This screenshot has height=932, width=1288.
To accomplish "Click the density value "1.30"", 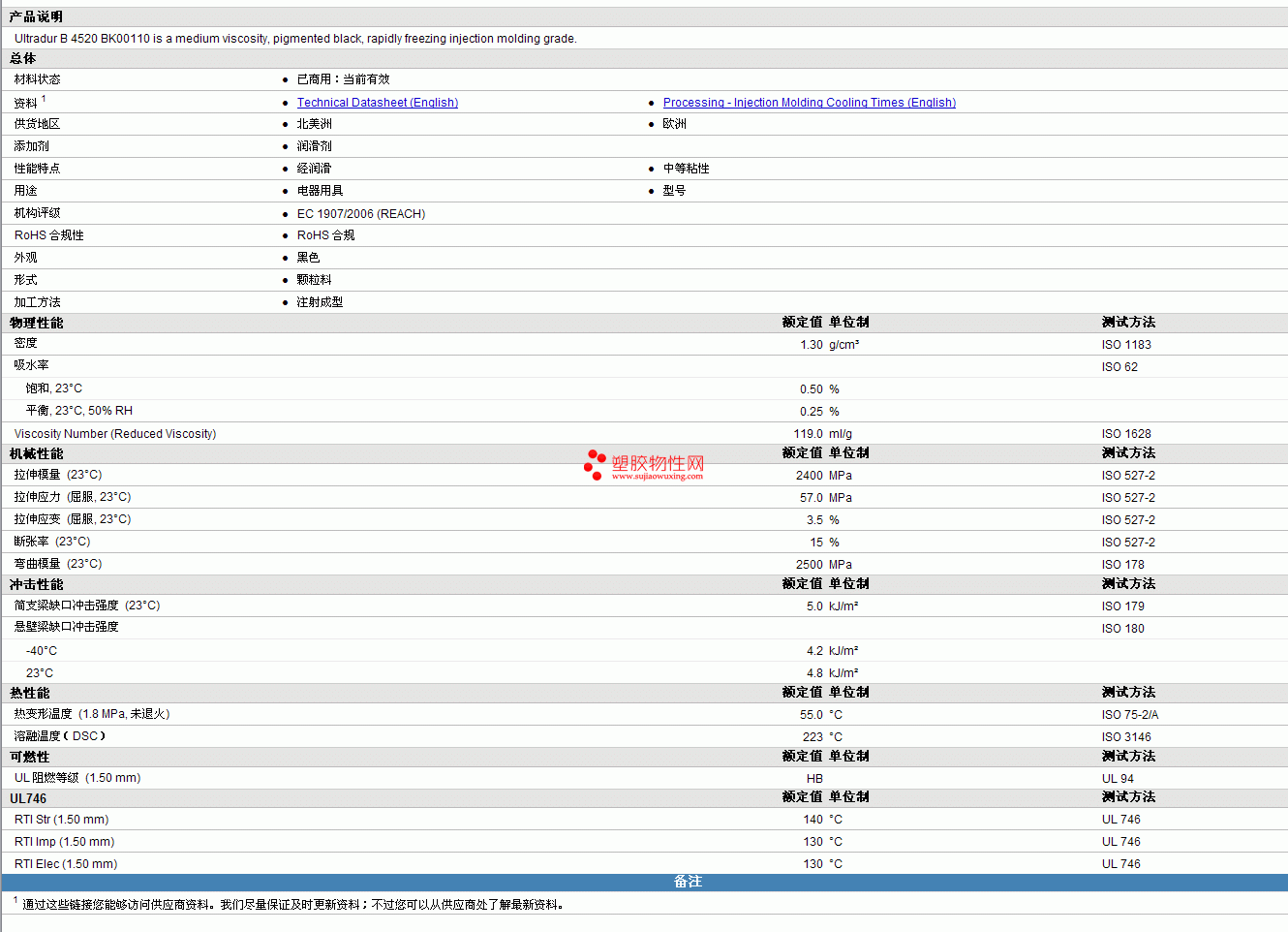I will (812, 345).
